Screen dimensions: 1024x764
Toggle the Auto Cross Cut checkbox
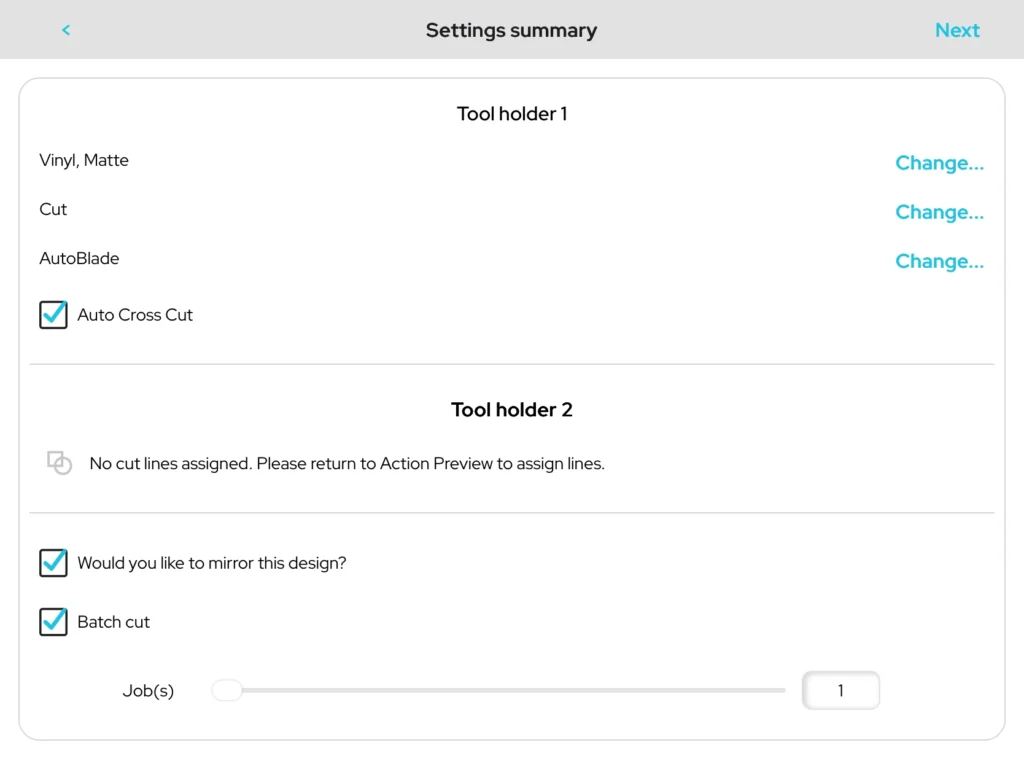tap(54, 315)
